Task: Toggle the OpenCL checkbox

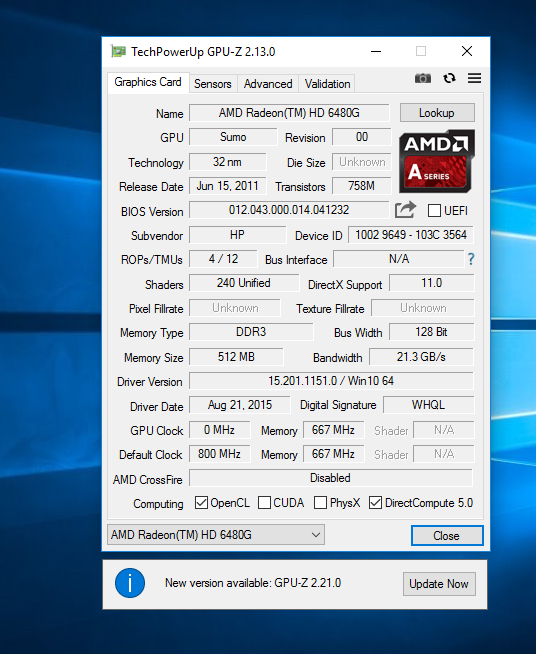Action: 201,503
